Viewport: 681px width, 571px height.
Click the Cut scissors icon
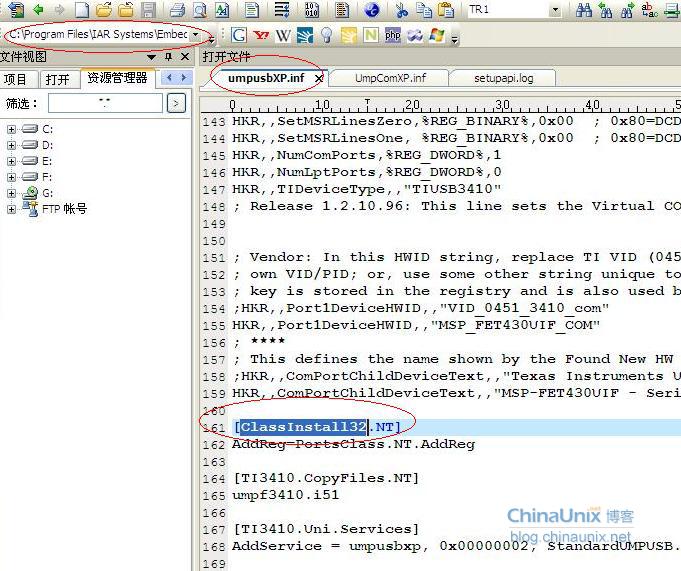pos(402,11)
